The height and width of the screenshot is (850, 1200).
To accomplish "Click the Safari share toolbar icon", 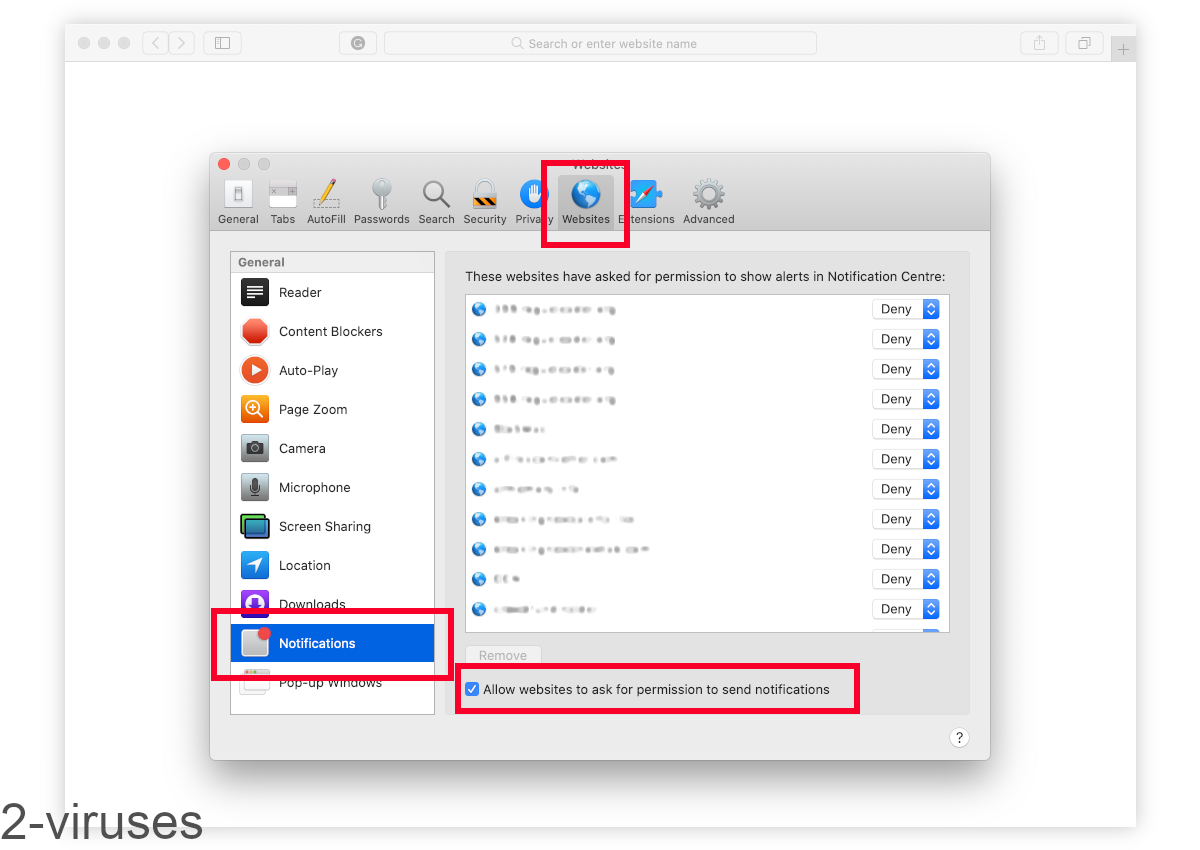I will point(1039,43).
